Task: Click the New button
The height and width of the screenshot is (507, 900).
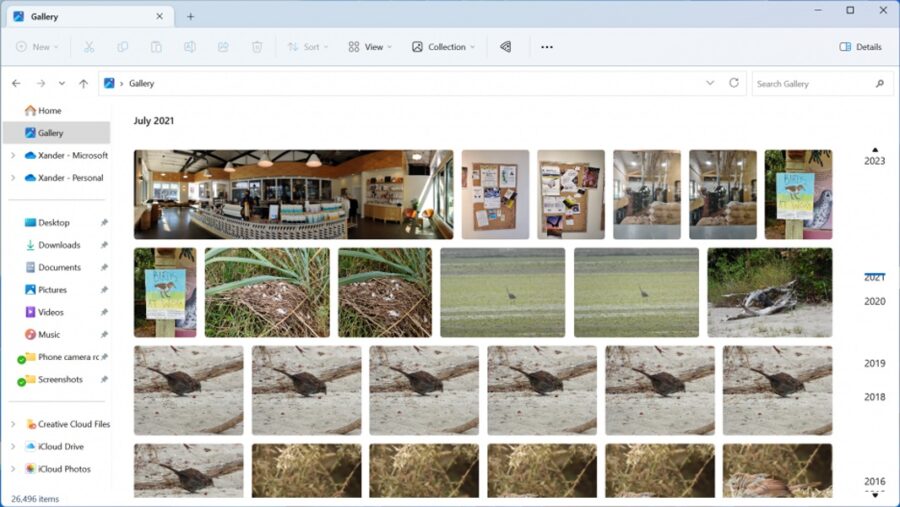Action: [x=37, y=47]
